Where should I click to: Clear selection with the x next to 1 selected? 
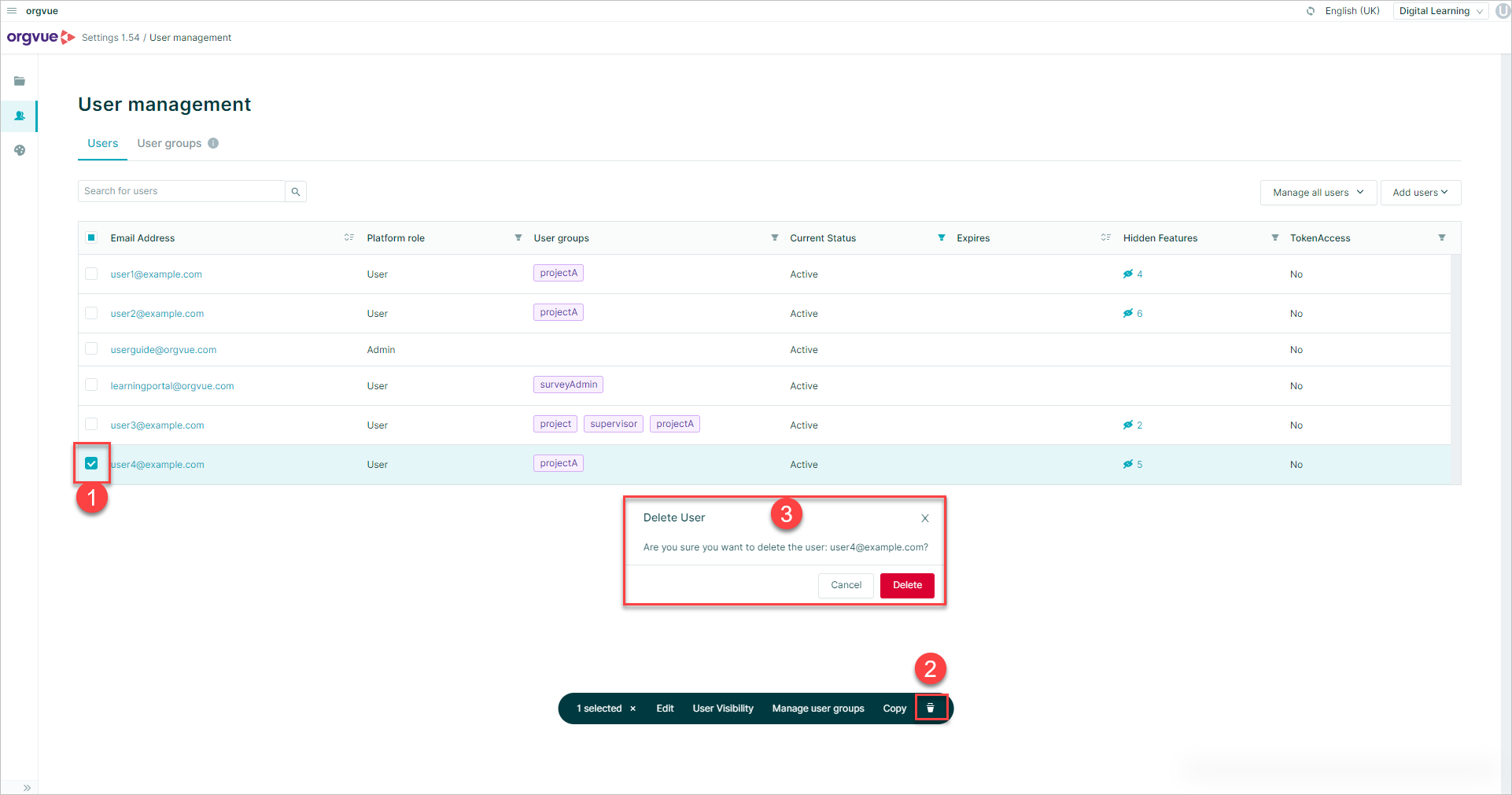(632, 709)
